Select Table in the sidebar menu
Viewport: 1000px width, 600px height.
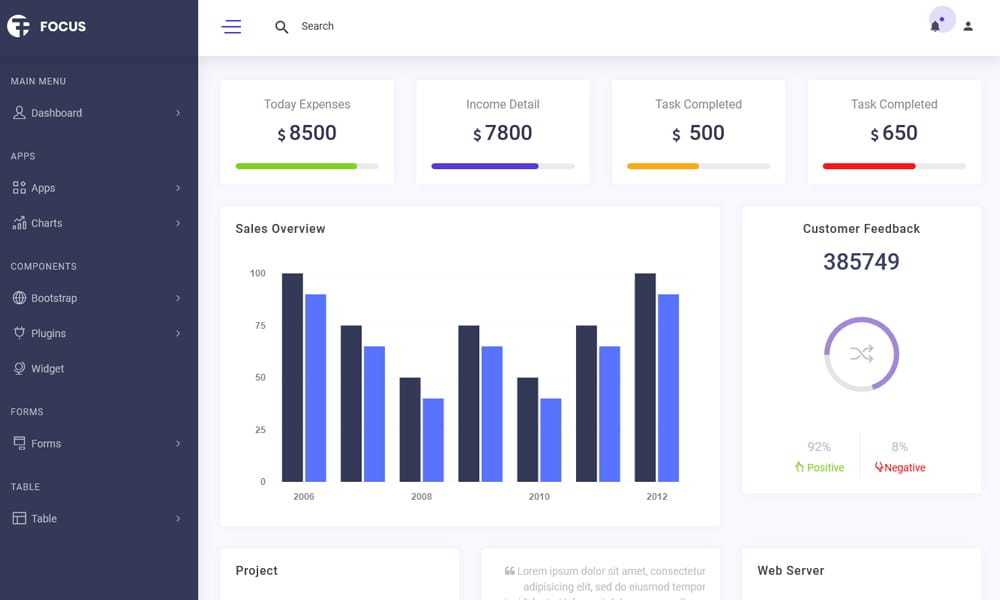coord(45,518)
